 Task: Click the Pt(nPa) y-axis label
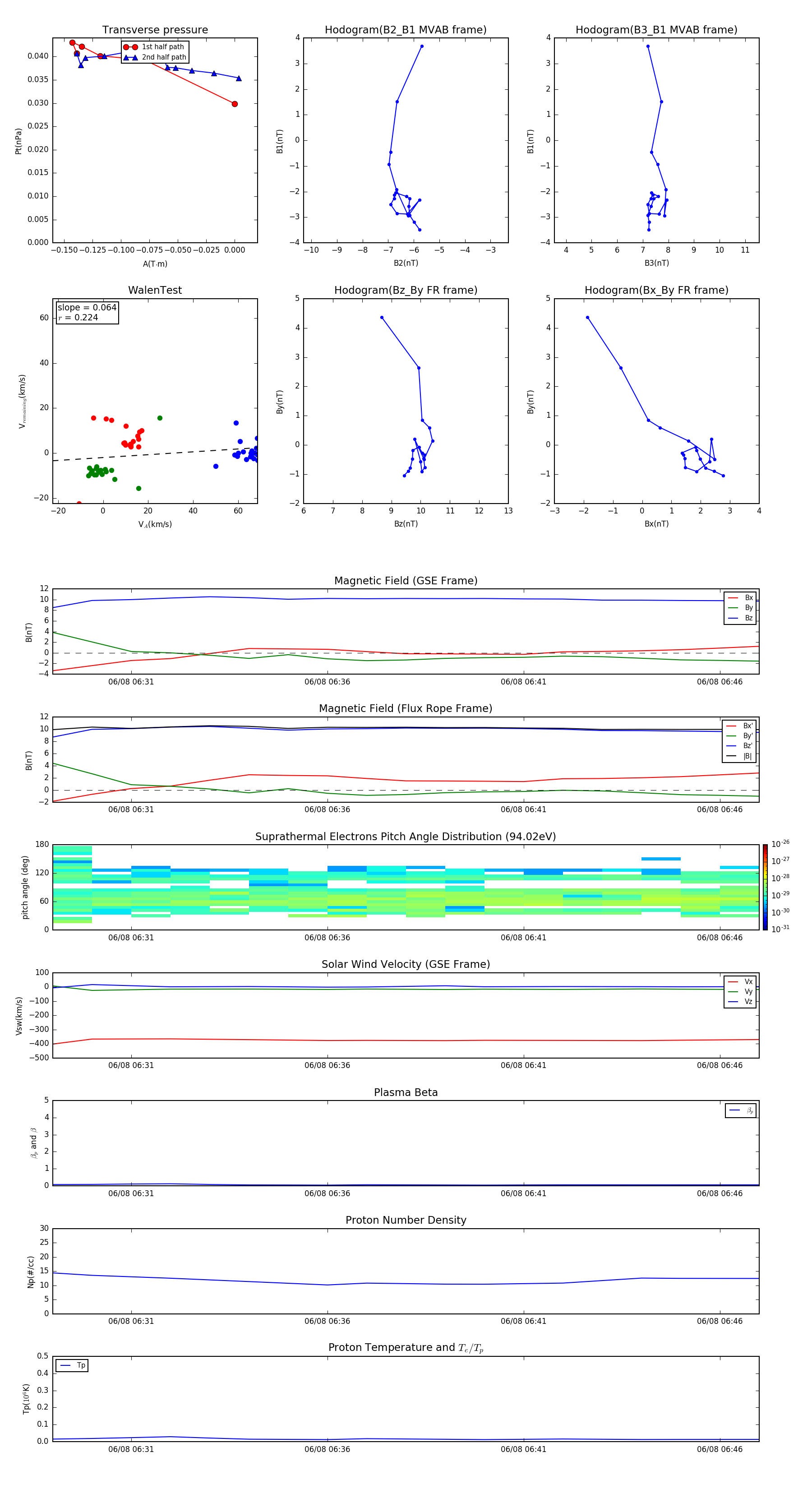point(18,141)
